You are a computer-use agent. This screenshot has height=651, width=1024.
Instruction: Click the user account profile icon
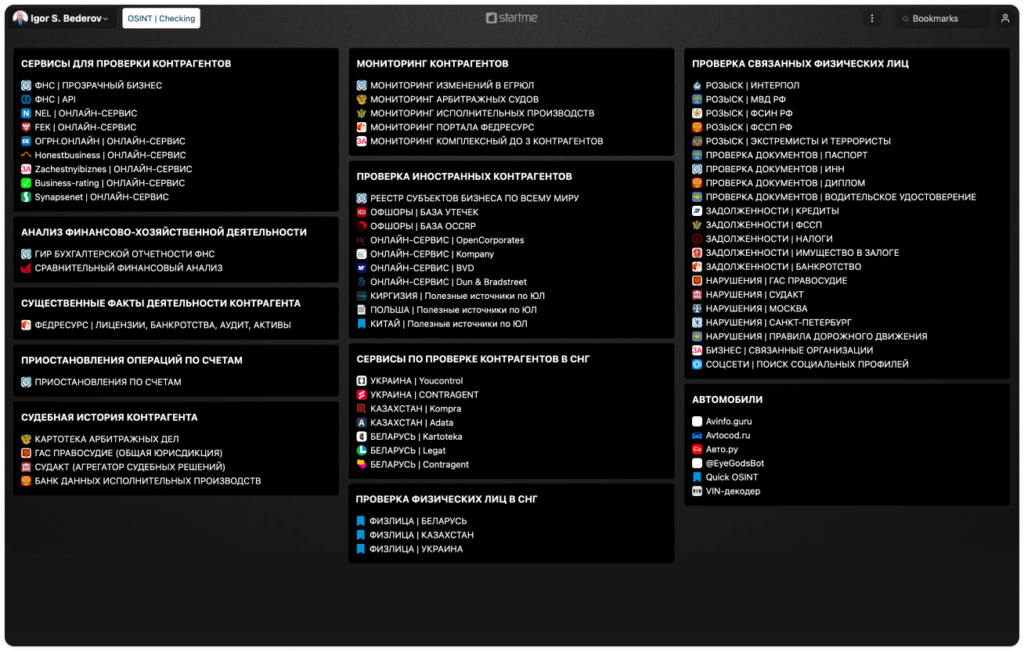[1004, 18]
